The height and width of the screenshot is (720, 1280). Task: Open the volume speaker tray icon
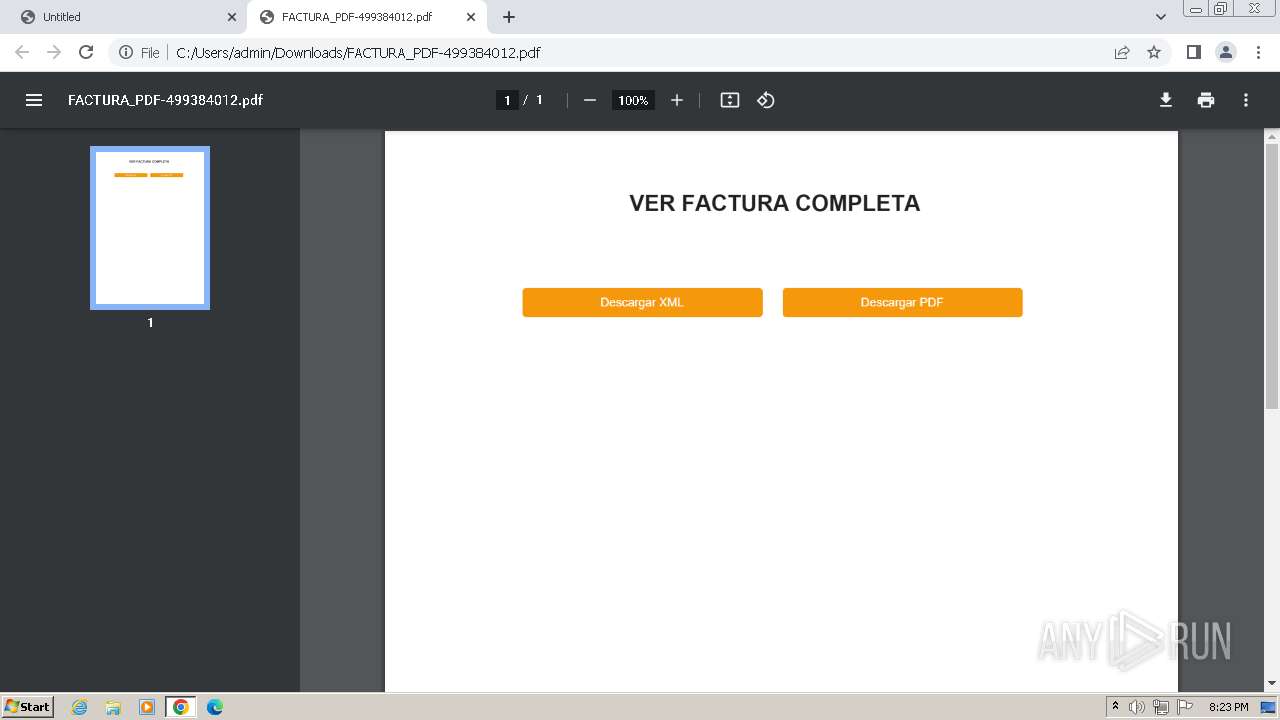click(1137, 707)
